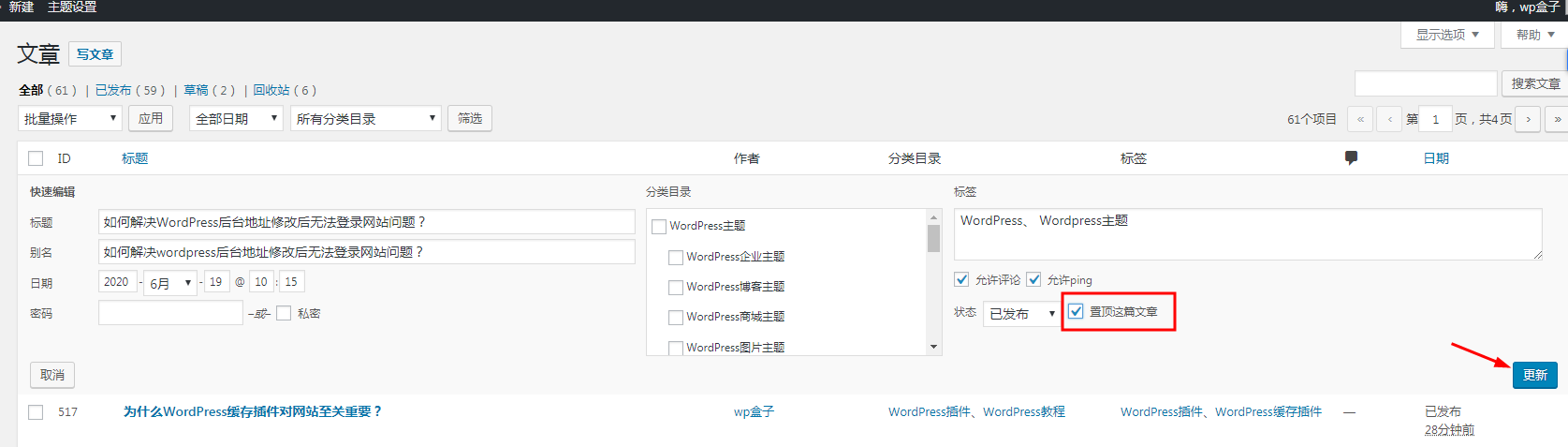Viewport: 1568px width, 447px height.
Task: Open the 所有分类目录 category dropdown
Action: point(365,118)
